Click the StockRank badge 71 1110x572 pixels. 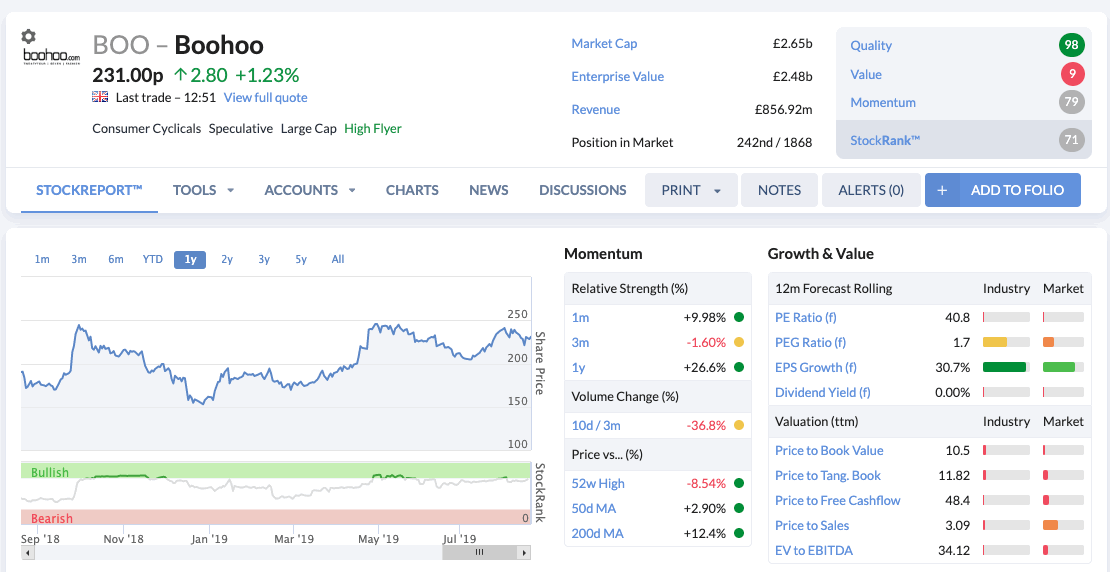[x=1072, y=139]
